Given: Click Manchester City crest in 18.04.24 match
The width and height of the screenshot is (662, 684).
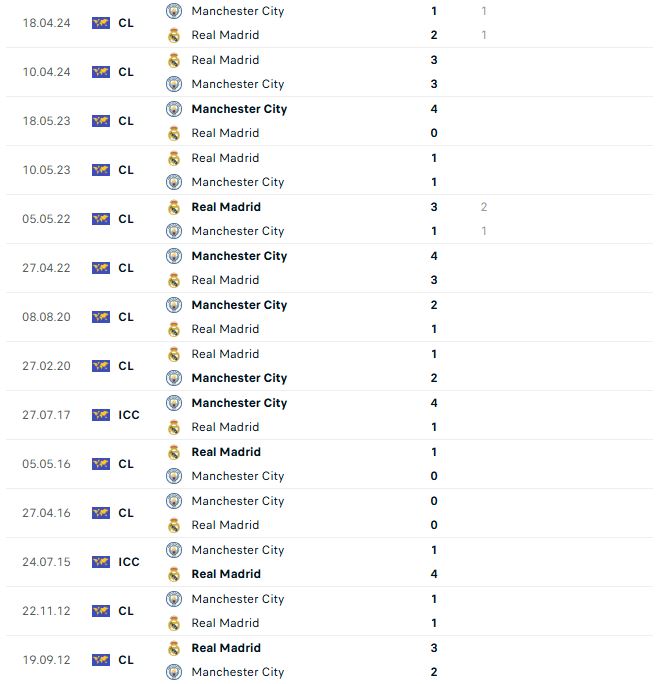Looking at the screenshot, I should 174,11.
